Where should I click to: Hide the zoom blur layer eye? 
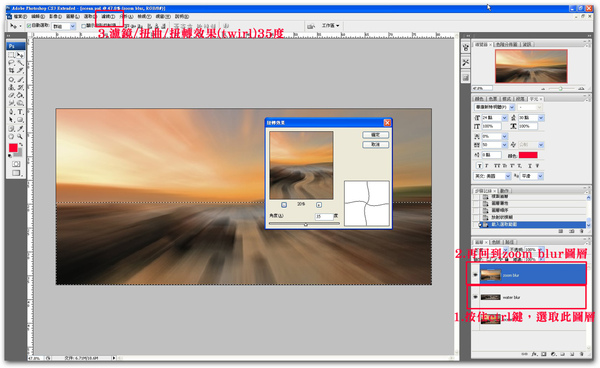pyautogui.click(x=475, y=275)
